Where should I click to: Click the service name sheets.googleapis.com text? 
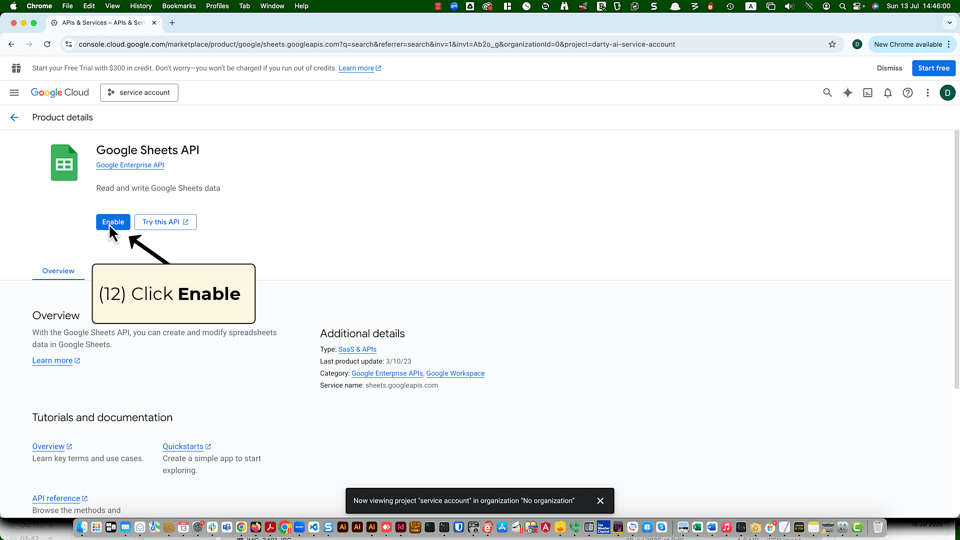[x=402, y=386]
